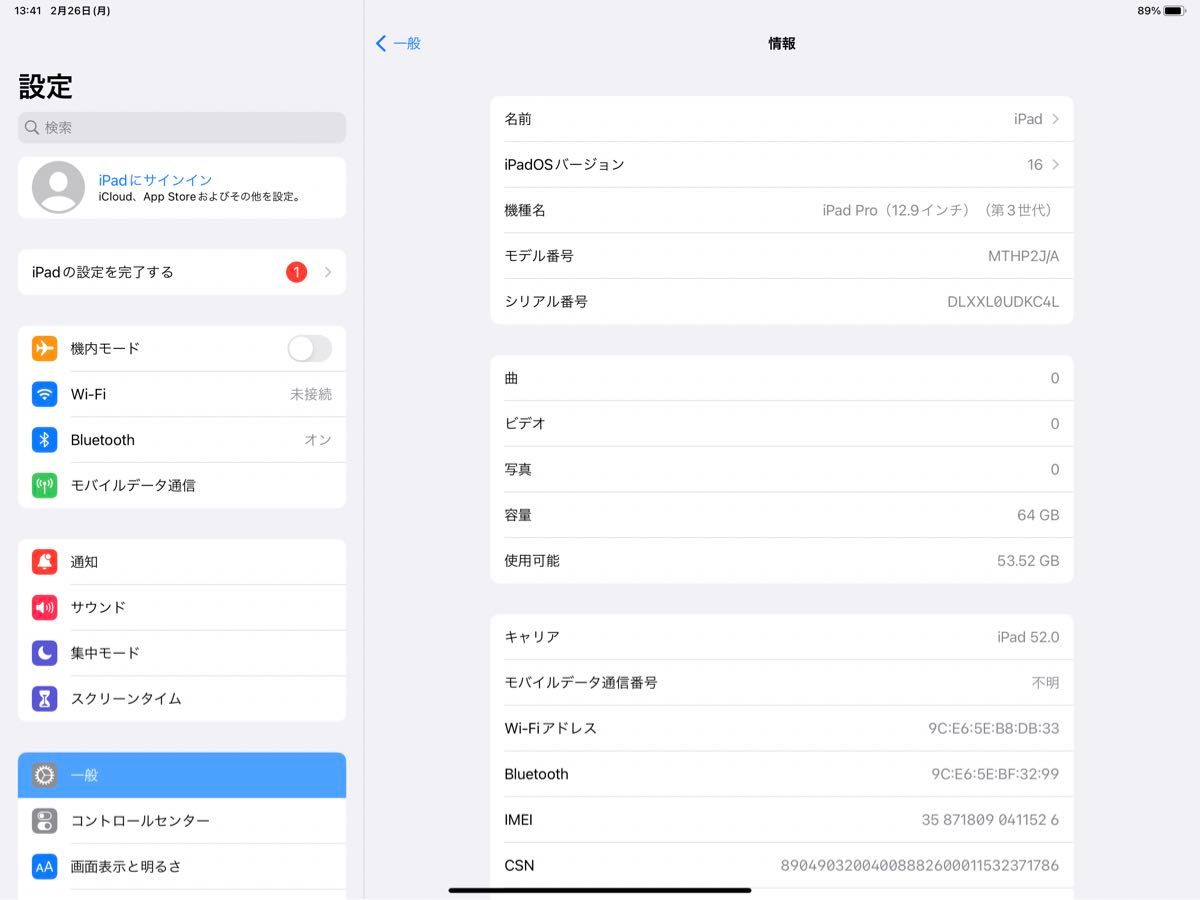Tap the Bluetooth address 9C:E6:5E:BF:32:99

(x=995, y=774)
